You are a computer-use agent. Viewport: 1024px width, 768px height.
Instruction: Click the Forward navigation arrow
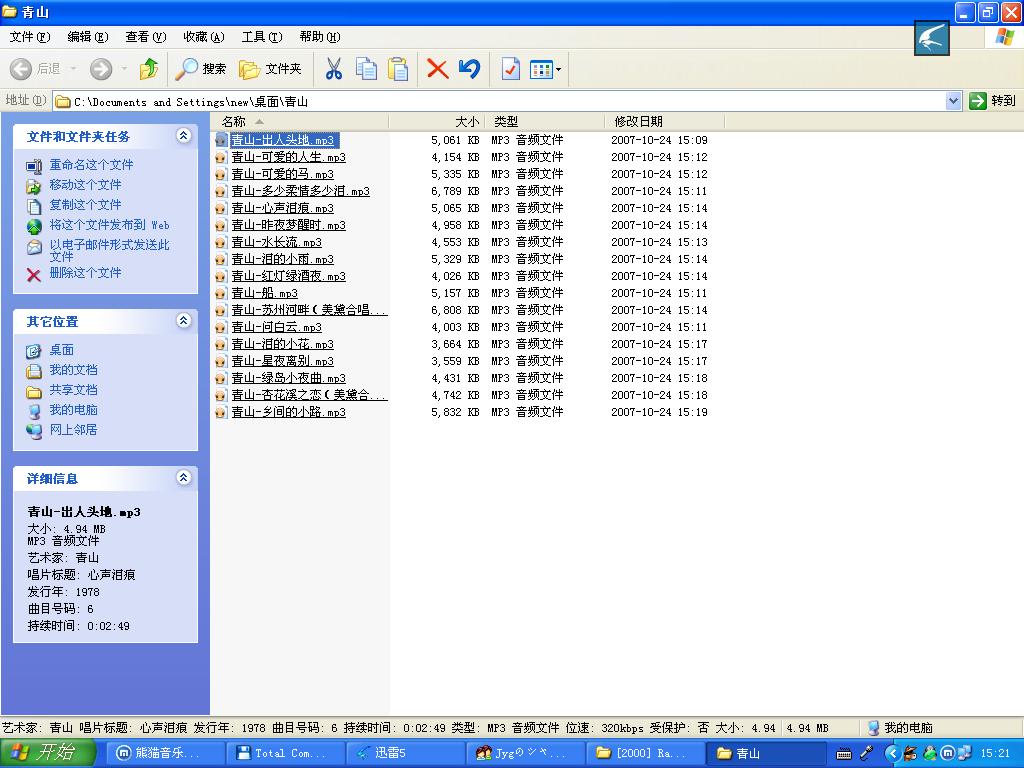pyautogui.click(x=101, y=69)
